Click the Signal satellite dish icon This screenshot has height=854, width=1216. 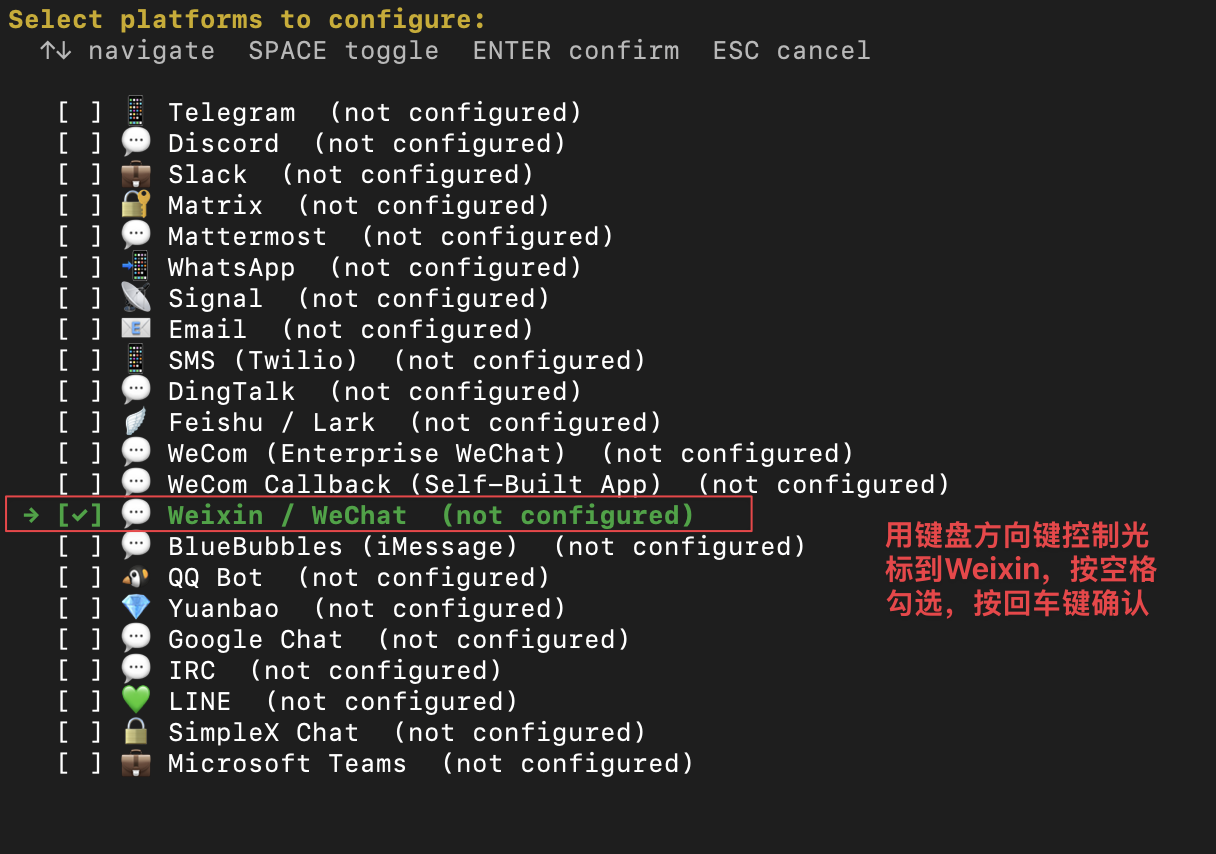click(135, 298)
